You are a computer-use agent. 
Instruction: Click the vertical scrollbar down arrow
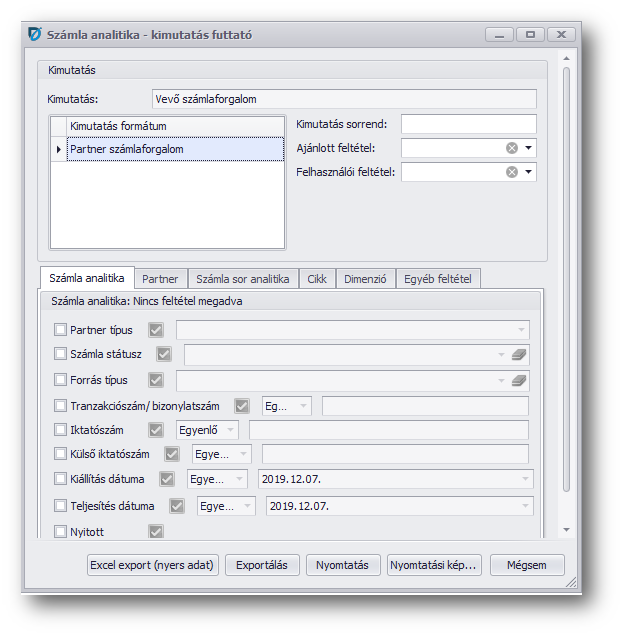point(565,529)
